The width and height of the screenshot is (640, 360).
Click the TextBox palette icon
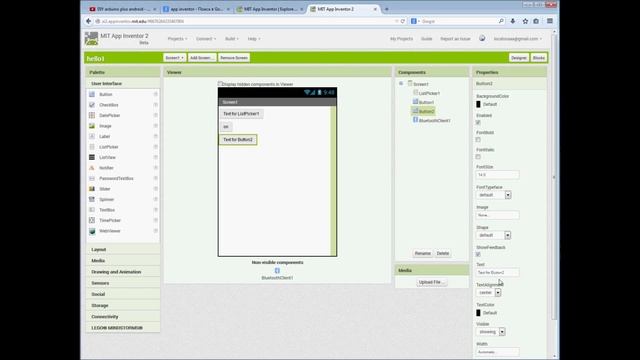(x=92, y=210)
